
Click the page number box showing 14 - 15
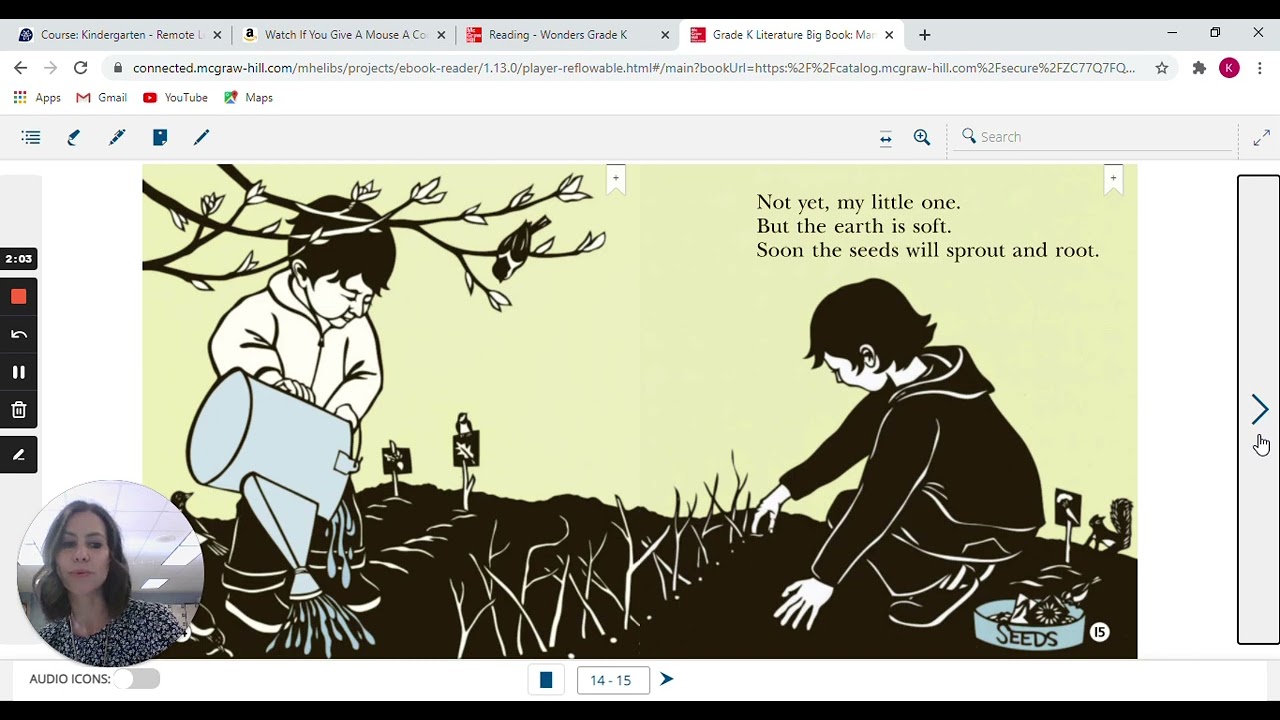[613, 680]
